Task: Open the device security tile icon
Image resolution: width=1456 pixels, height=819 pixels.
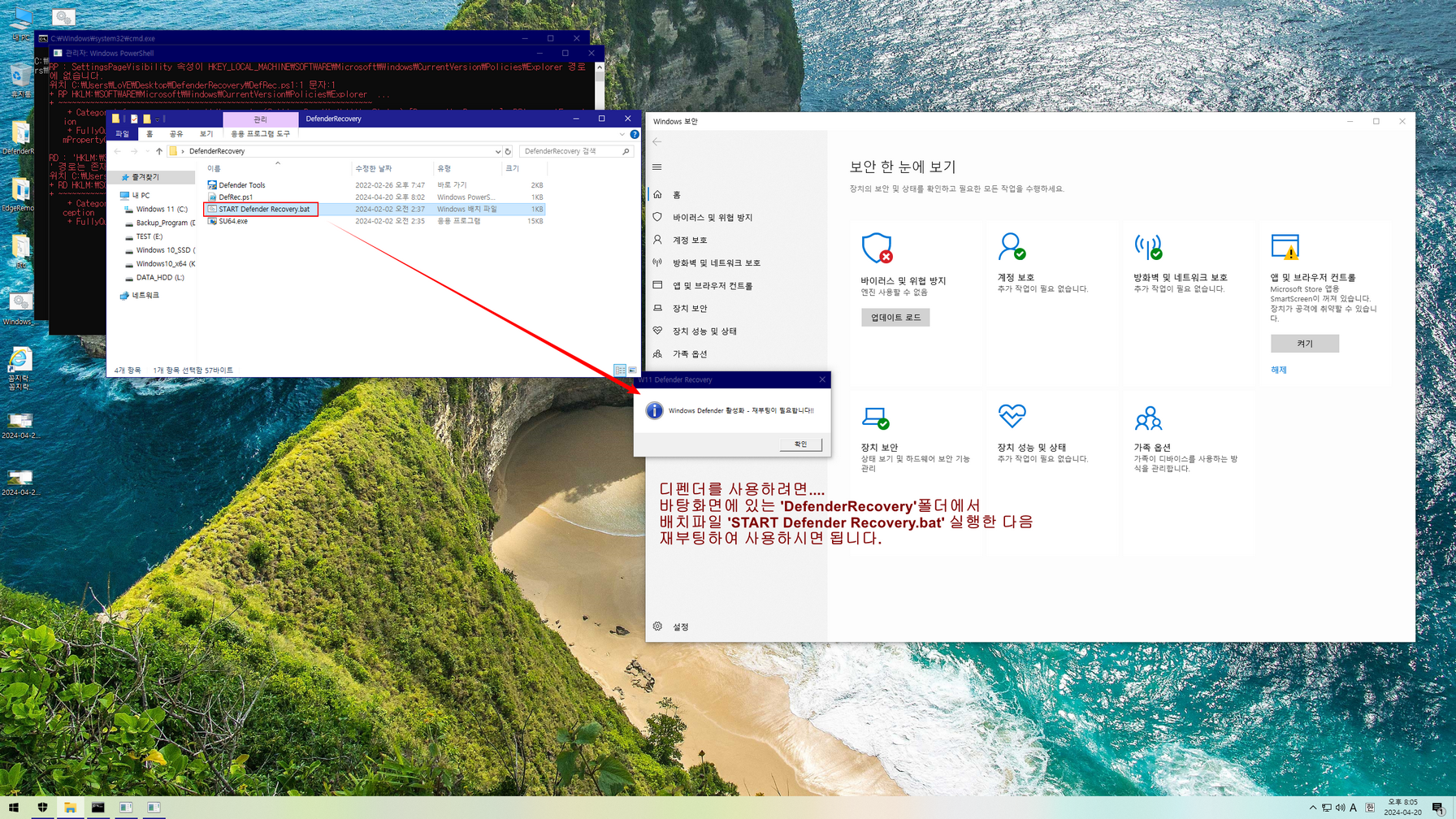Action: click(x=876, y=418)
